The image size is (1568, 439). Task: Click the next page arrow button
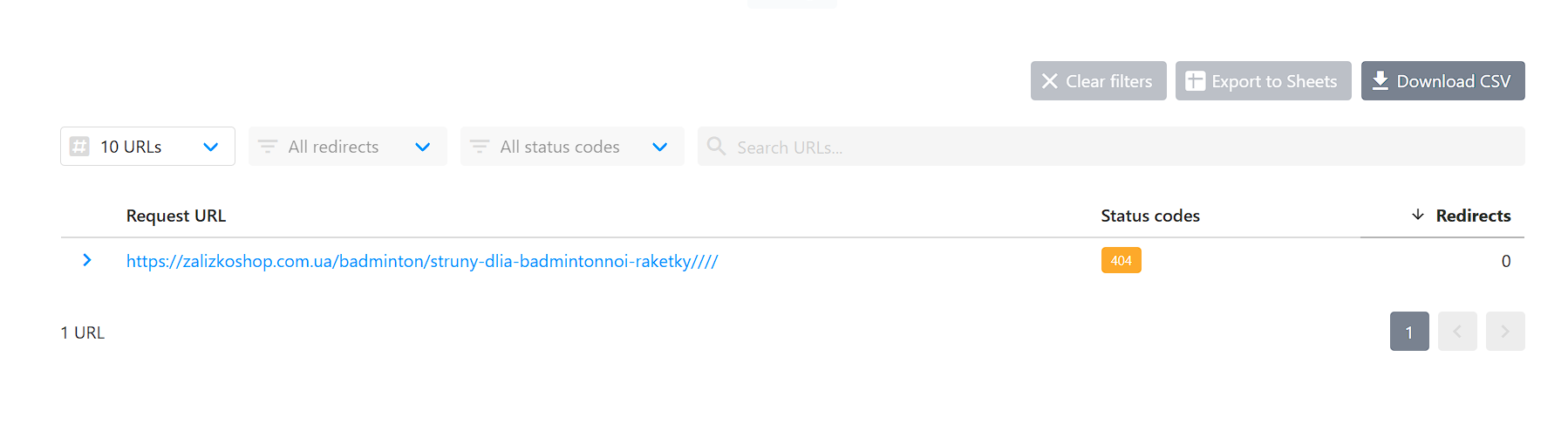pyautogui.click(x=1504, y=332)
